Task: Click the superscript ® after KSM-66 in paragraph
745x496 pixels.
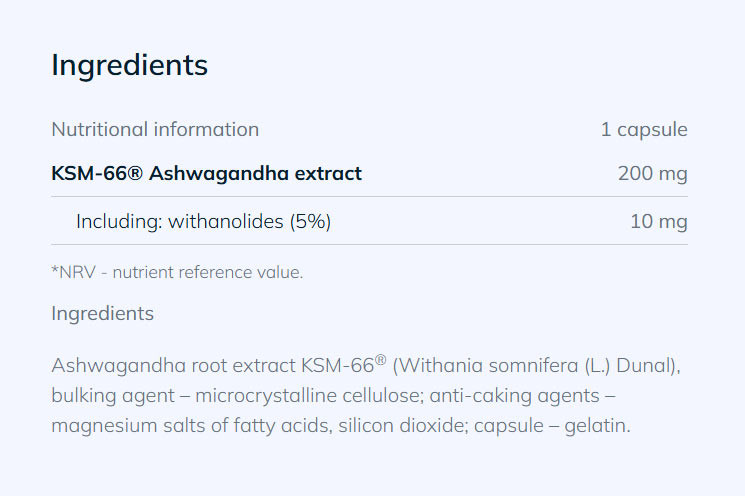Action: (381, 358)
